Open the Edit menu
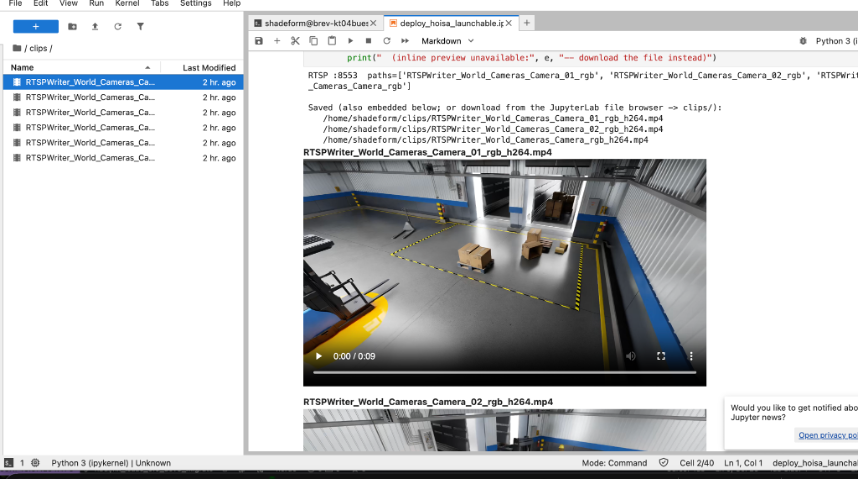The image size is (858, 480). coord(40,3)
